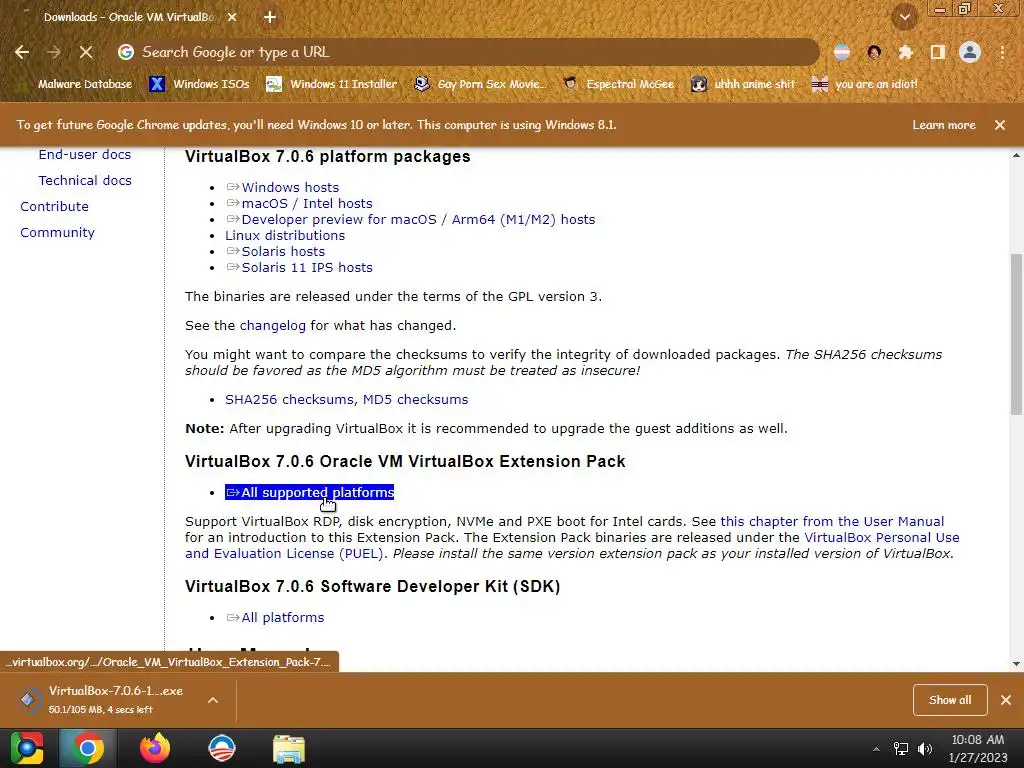Open the network tray icon
Viewport: 1024px width, 768px height.
[901, 749]
